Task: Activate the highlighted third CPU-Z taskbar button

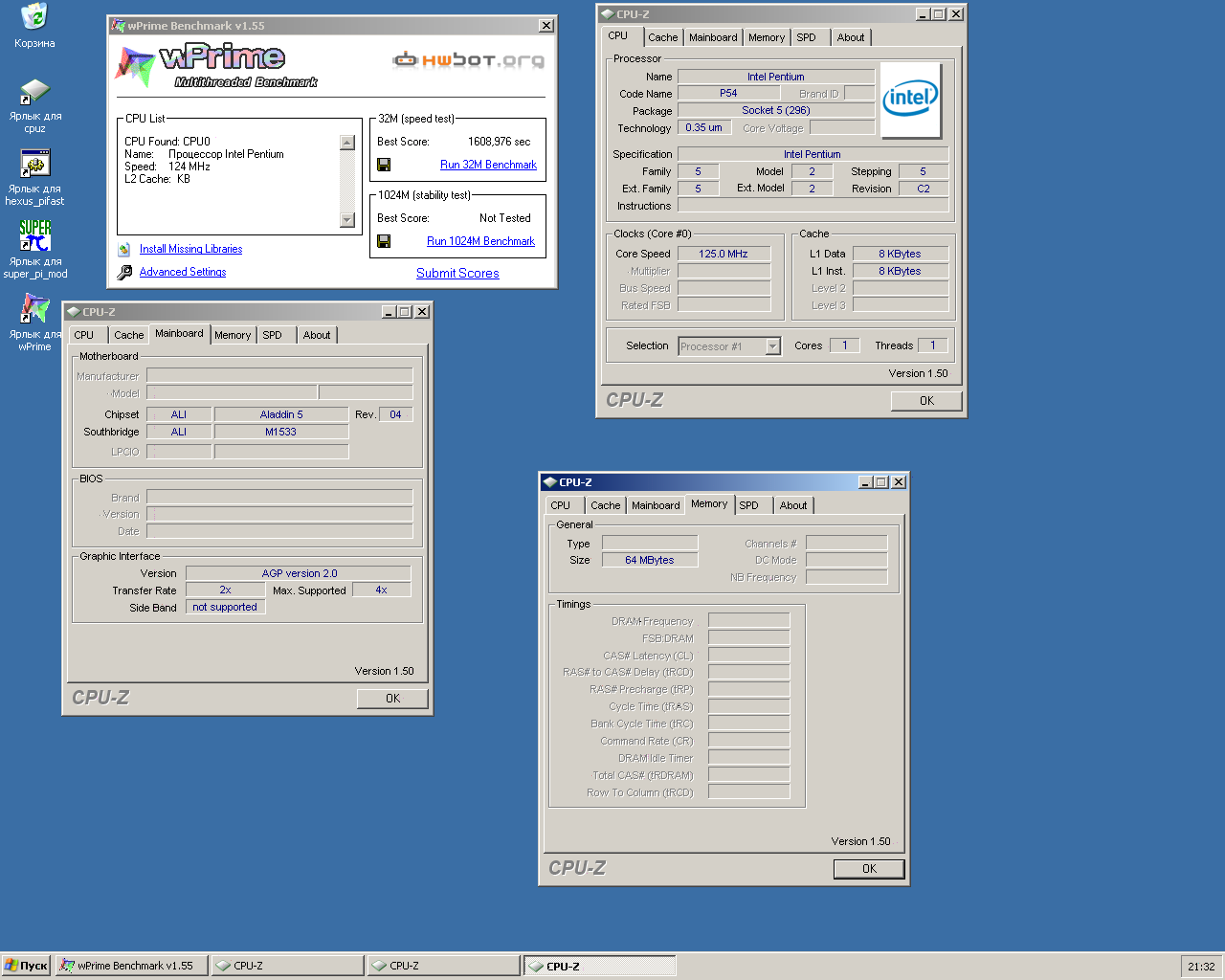Action: (x=600, y=966)
